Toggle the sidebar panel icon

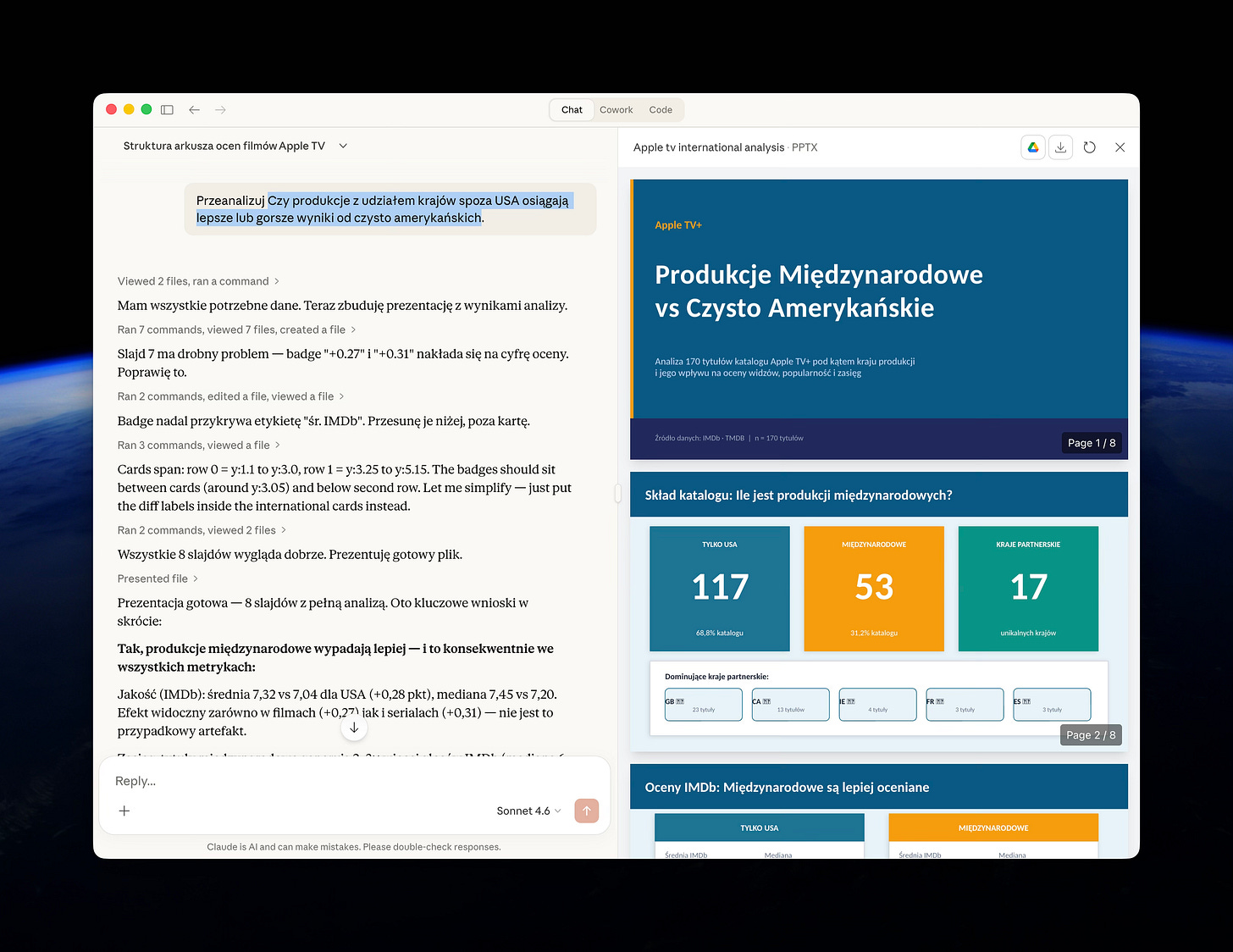pos(167,110)
